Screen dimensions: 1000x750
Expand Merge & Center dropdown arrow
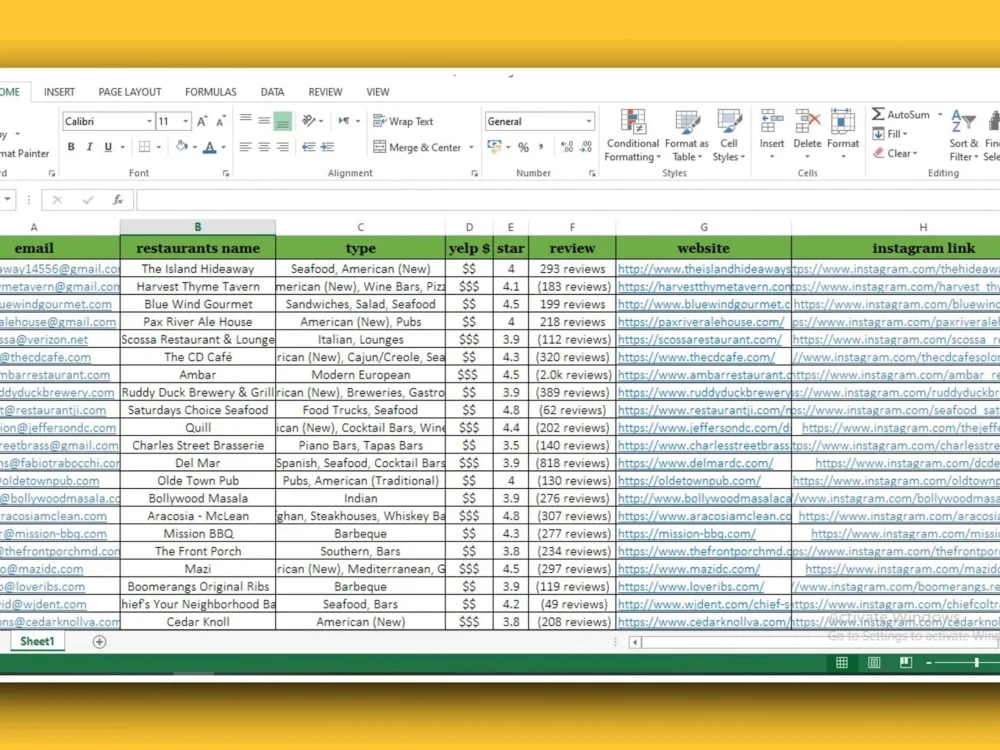pyautogui.click(x=471, y=147)
